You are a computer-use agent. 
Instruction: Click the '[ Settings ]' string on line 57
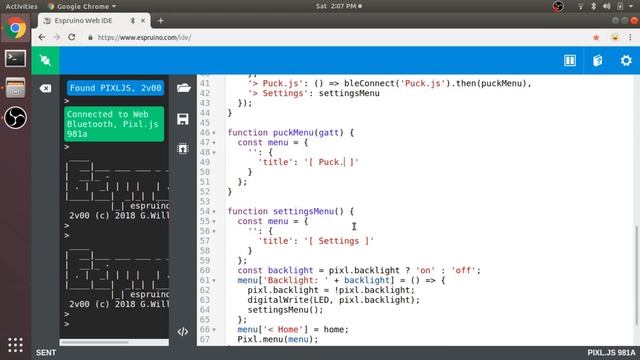point(339,241)
